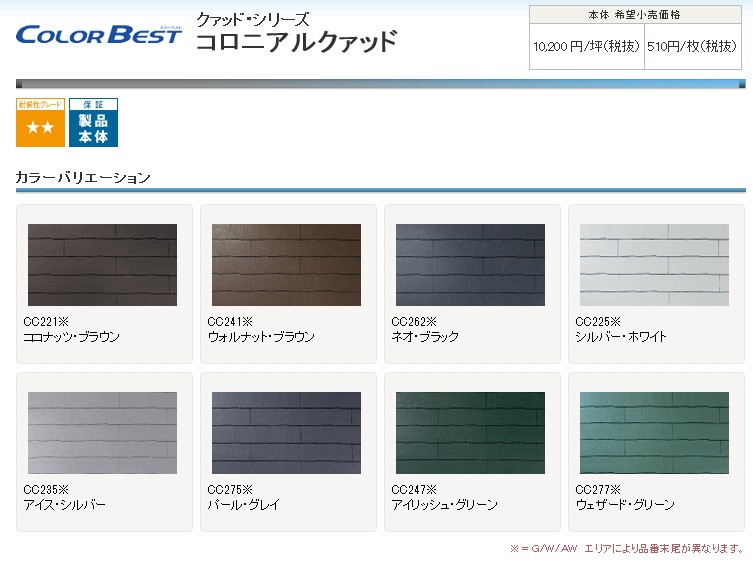The image size is (753, 563).
Task: Click the コロニアルクァッド product title
Action: tap(297, 41)
